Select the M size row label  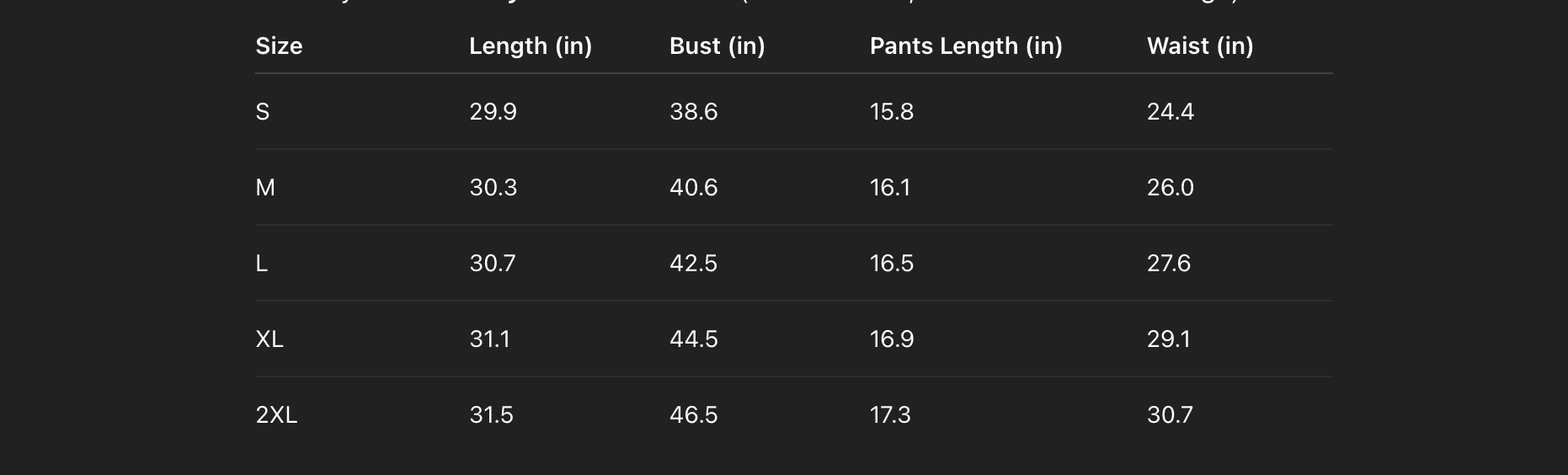tap(265, 188)
